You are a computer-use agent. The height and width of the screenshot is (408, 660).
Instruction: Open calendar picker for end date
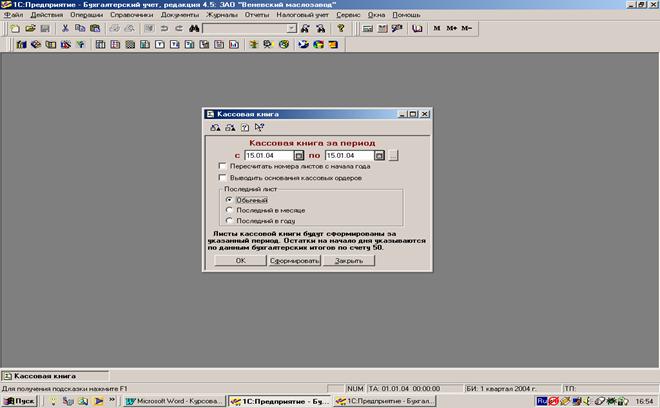(x=380, y=156)
